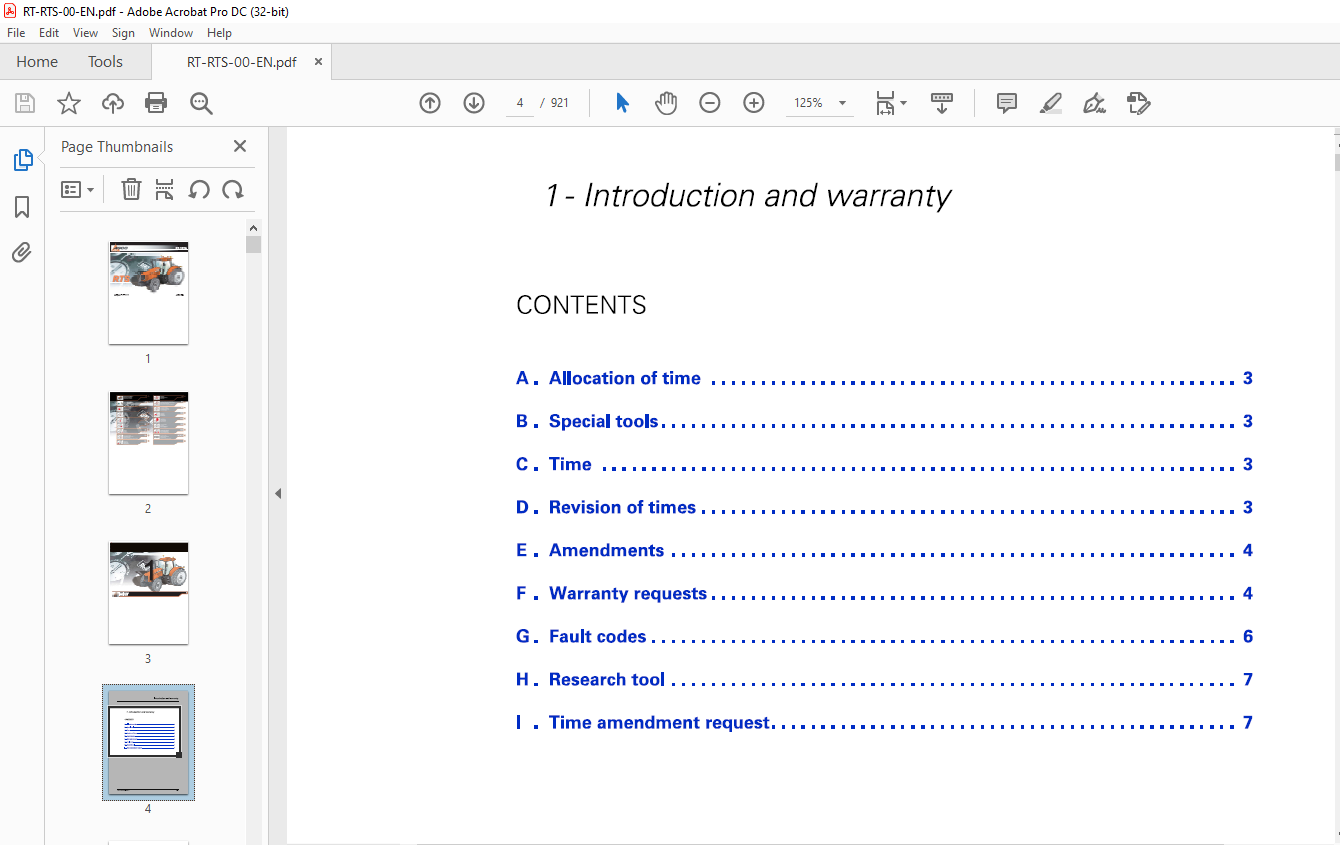Select the RT-RTS-00-EN.pdf document tab
This screenshot has height=845, width=1340.
click(x=241, y=61)
